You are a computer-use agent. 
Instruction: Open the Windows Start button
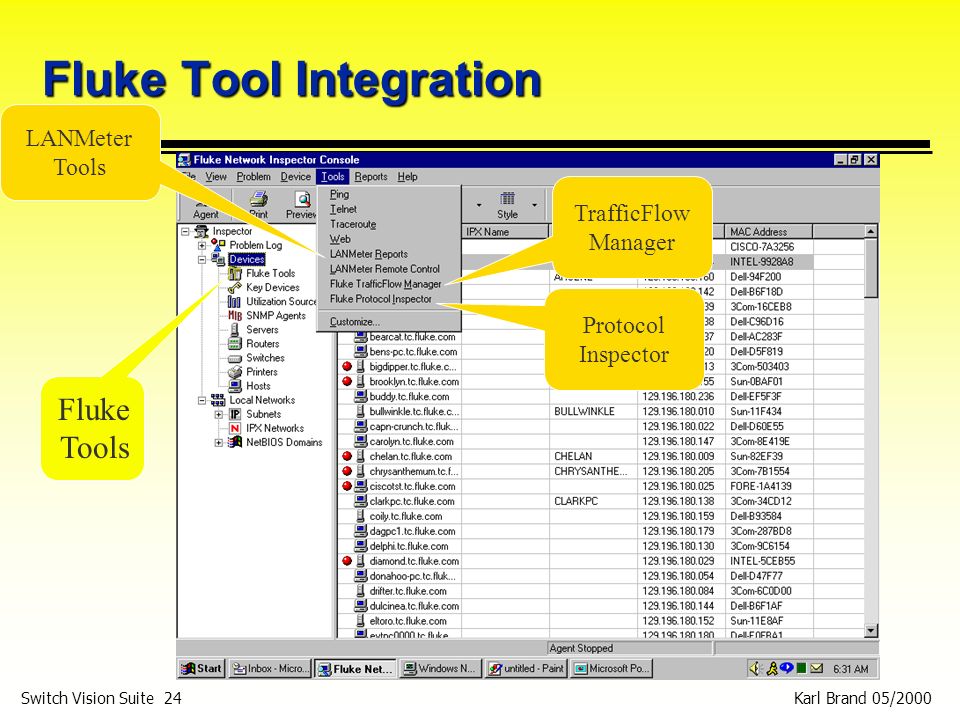coord(201,669)
